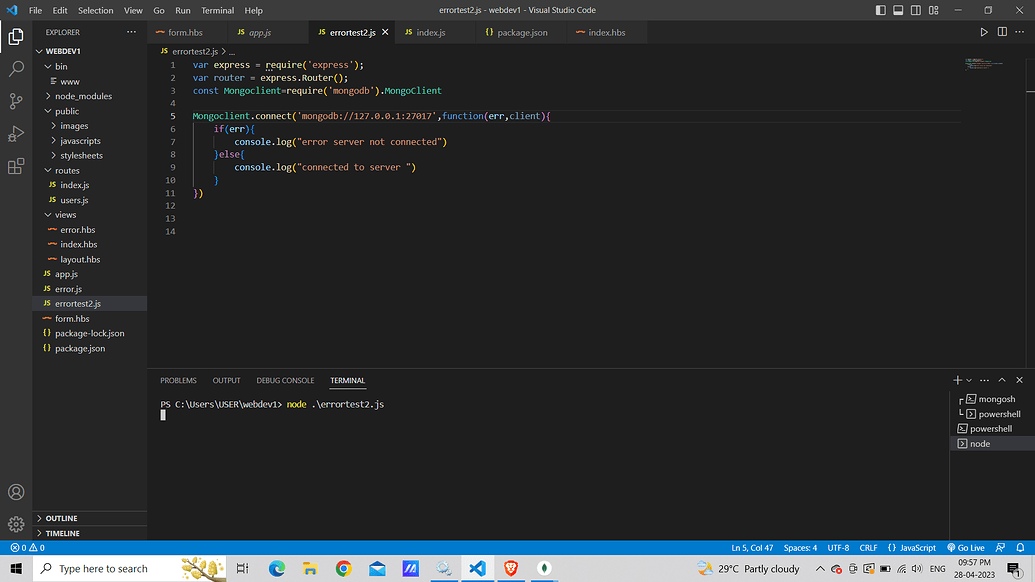1035x582 pixels.
Task: Change indentation via Spaces: 4 in status bar
Action: click(x=800, y=547)
